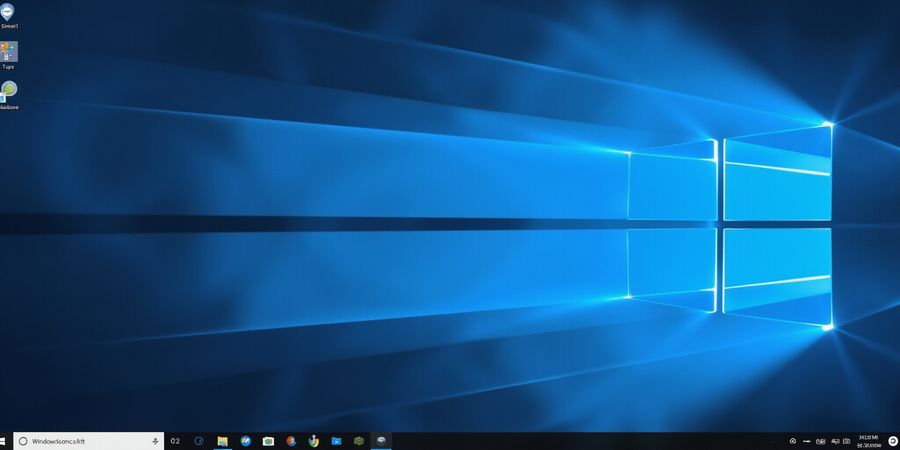Open the blue ring icon on the taskbar
Screen dimensions: 900x450
point(199,441)
